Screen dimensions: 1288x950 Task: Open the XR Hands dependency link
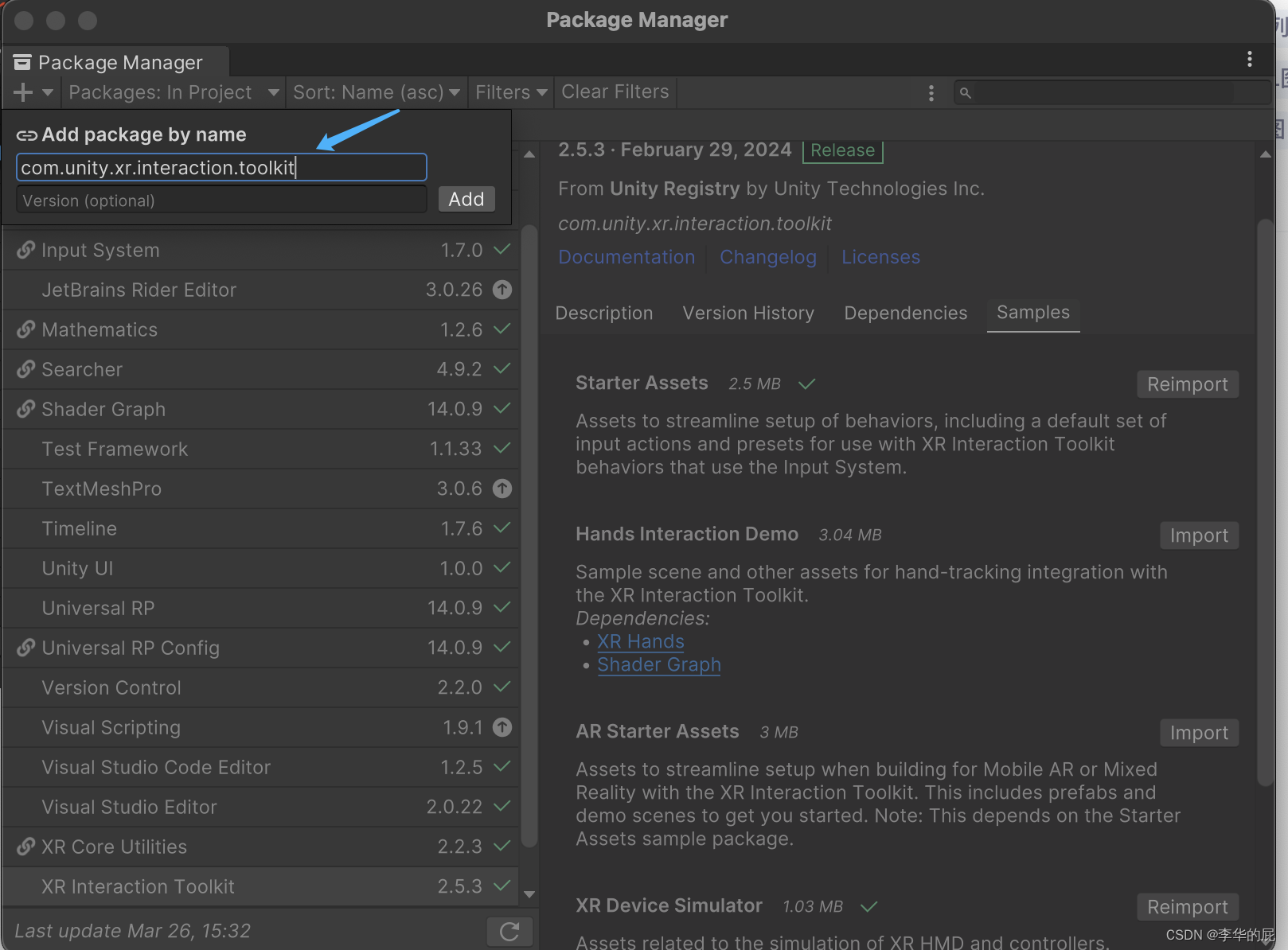click(x=641, y=641)
